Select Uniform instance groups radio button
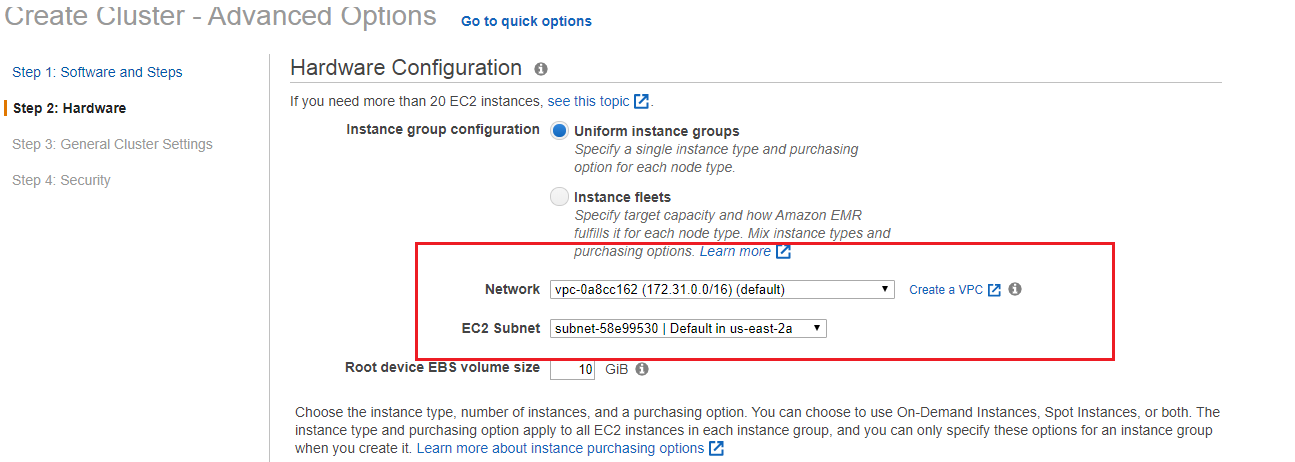Screen dimensions: 1295x462 pyautogui.click(x=560, y=131)
